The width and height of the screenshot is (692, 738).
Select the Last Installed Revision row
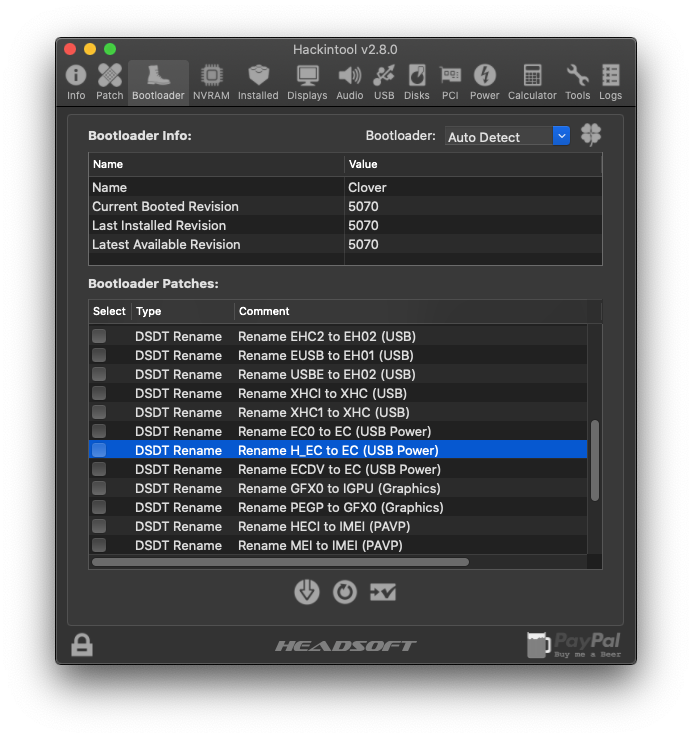tap(345, 225)
